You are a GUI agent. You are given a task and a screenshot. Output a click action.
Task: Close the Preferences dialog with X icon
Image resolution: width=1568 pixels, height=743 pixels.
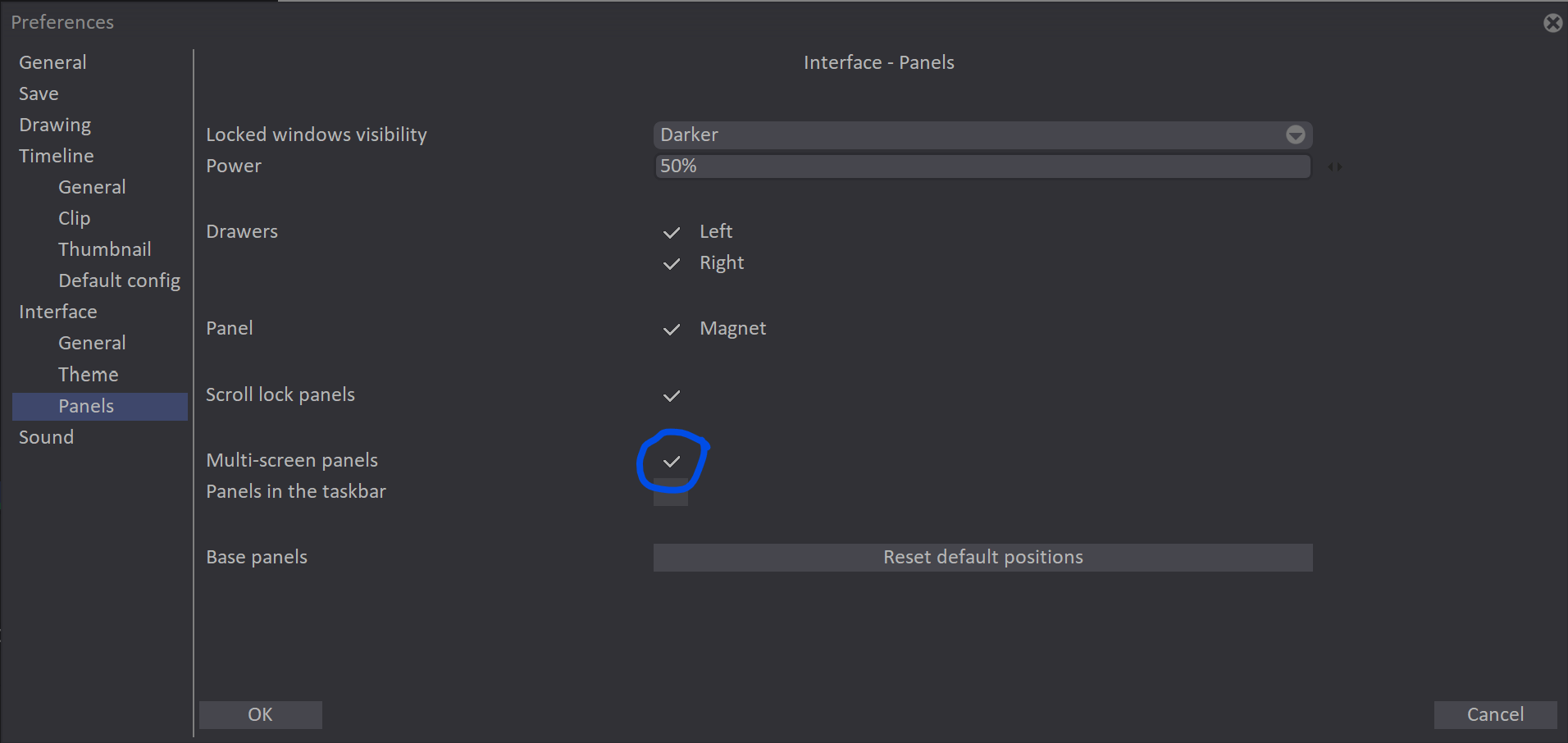click(1552, 23)
